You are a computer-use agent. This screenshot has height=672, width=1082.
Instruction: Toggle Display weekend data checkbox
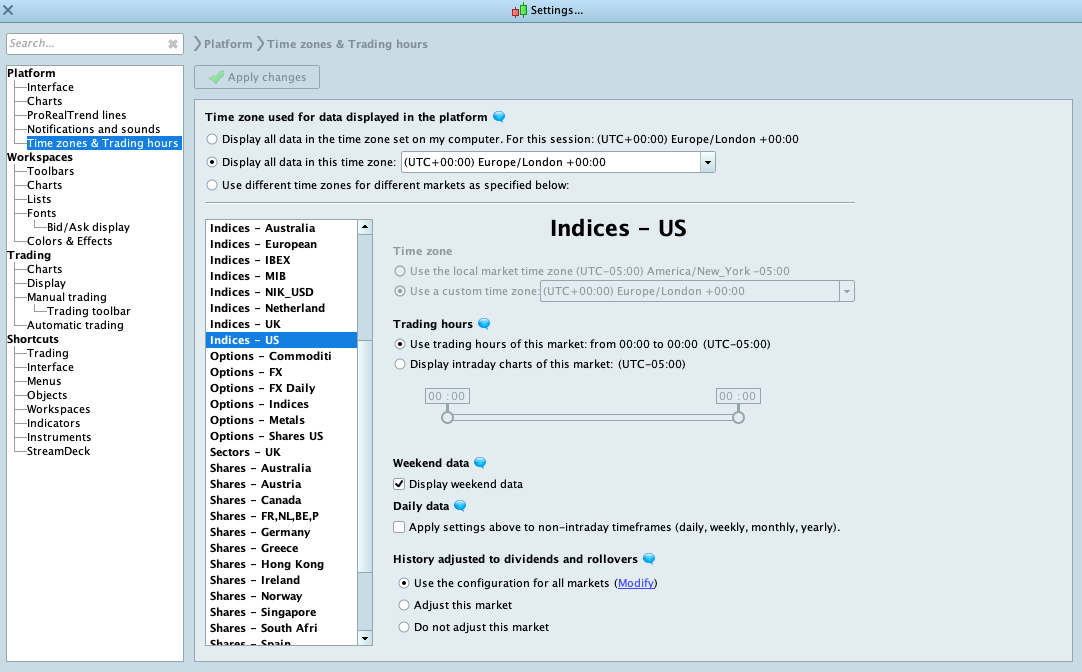point(399,484)
